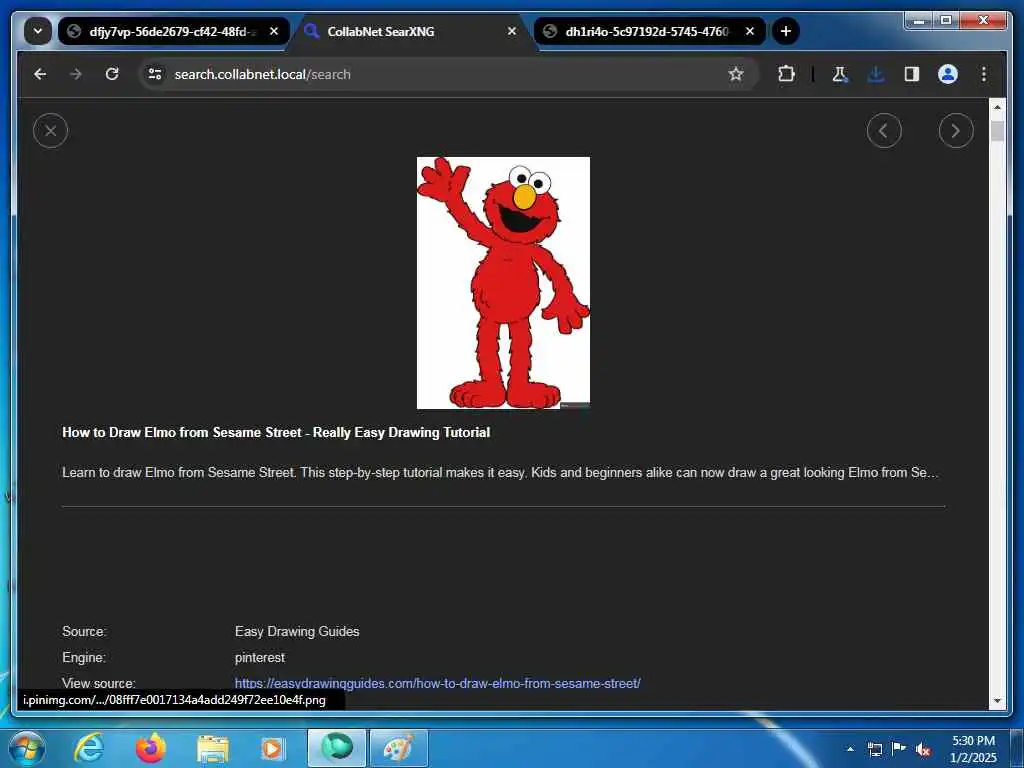Click the address bar URL

263,74
